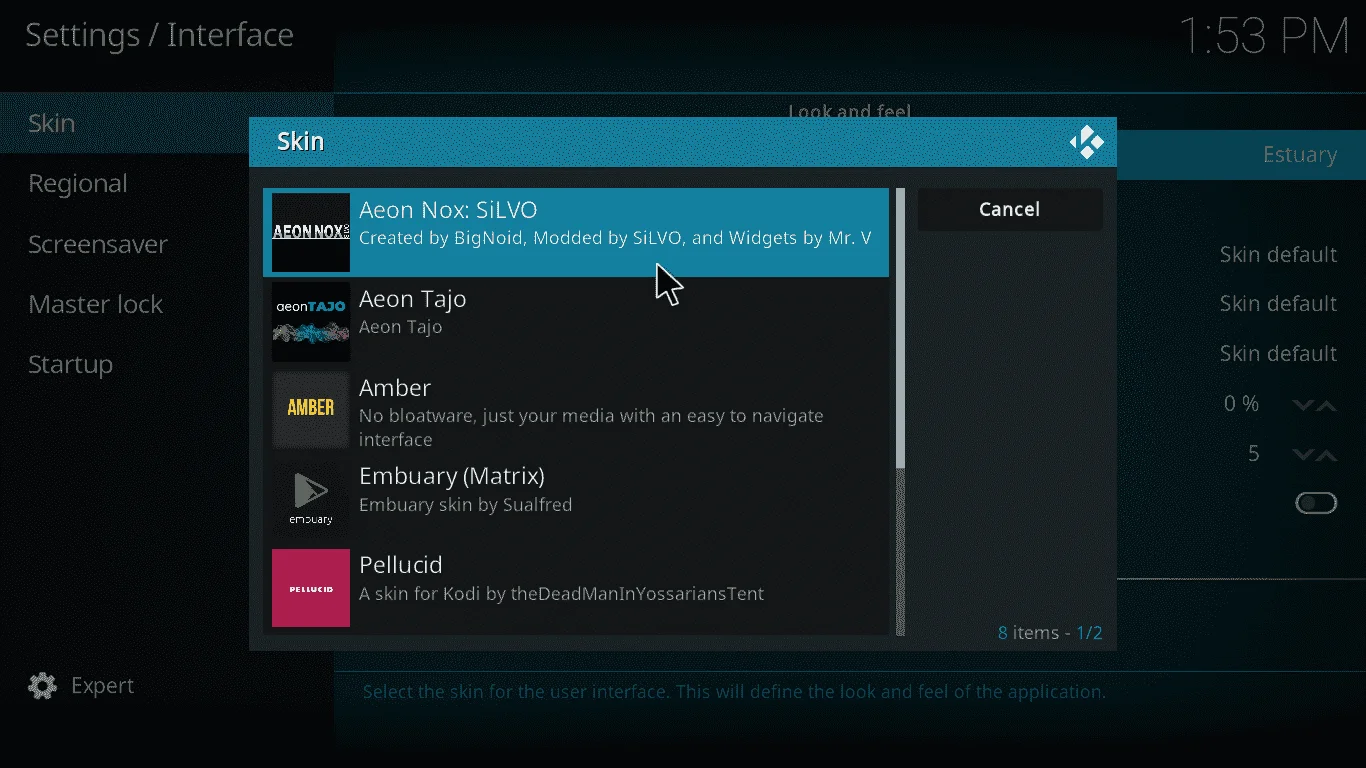The width and height of the screenshot is (1366, 768).
Task: Click the Pellucid pink thumbnail
Action: (311, 587)
